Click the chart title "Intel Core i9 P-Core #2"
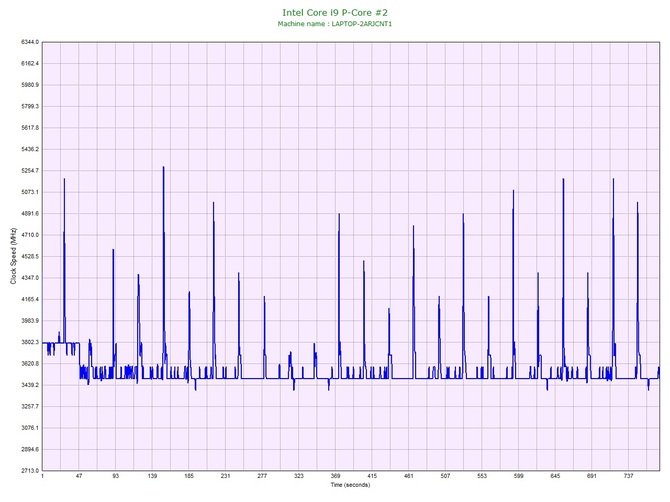This screenshot has height=502, width=670. [x=335, y=12]
